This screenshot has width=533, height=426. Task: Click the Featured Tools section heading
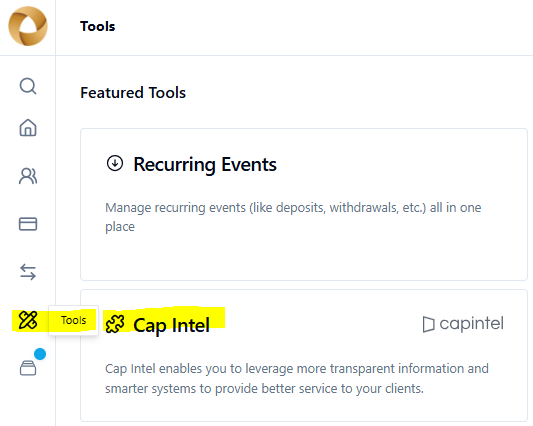[133, 92]
